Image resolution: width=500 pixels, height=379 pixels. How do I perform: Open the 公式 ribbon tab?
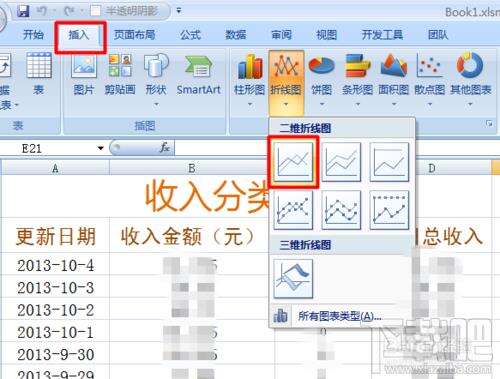pos(190,35)
